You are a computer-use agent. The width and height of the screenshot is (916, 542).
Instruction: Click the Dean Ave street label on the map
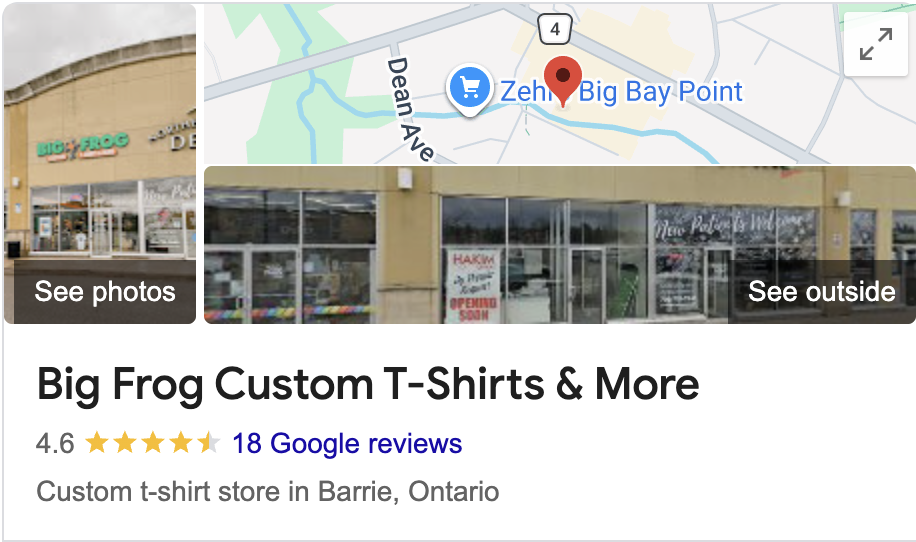(x=410, y=109)
